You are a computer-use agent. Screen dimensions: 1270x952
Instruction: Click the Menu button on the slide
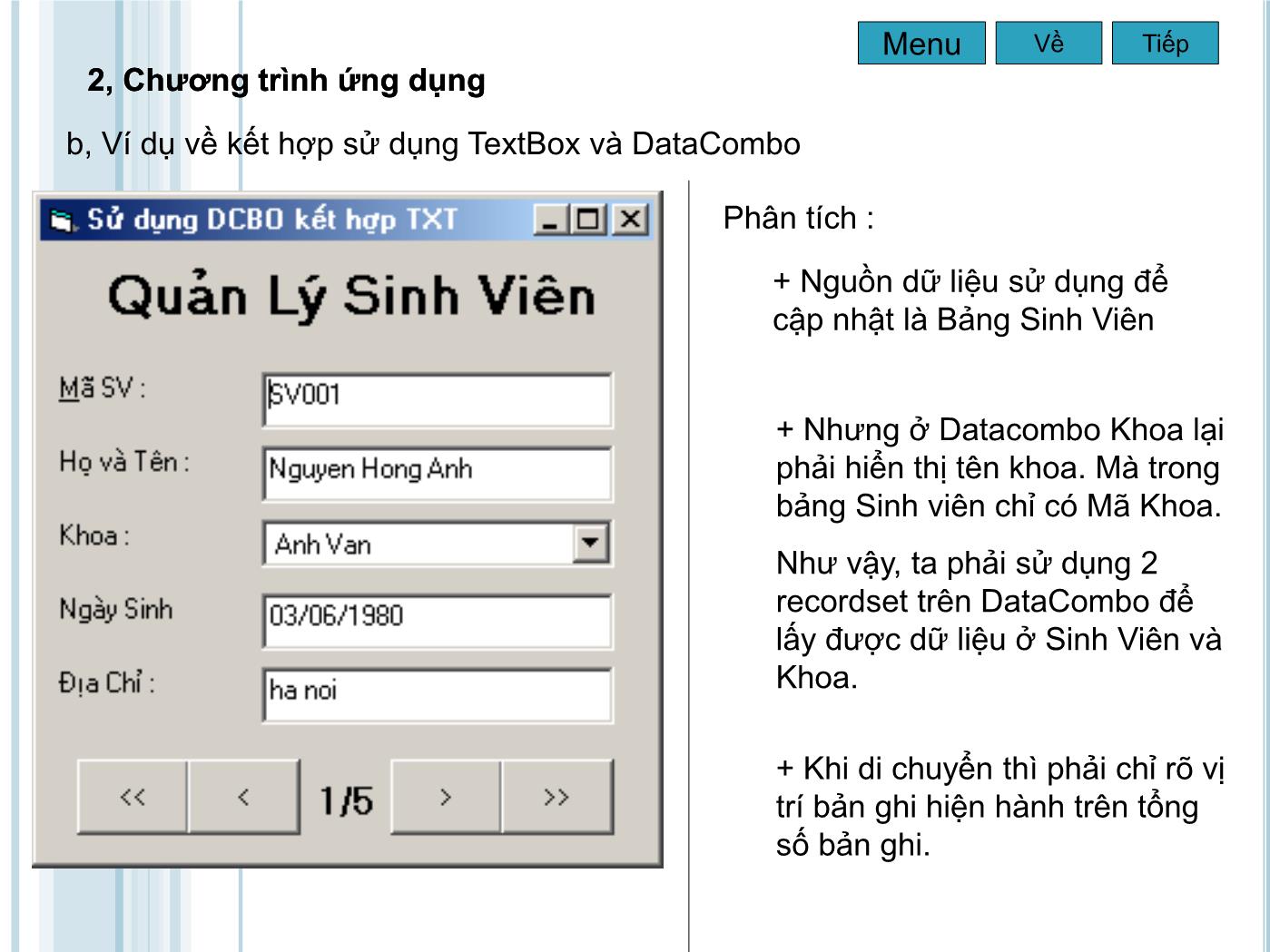[921, 43]
